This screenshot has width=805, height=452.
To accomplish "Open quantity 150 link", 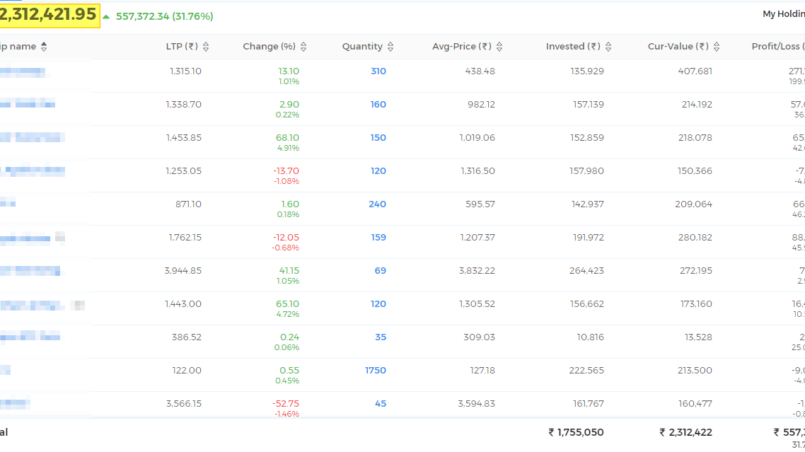I will click(x=378, y=138).
